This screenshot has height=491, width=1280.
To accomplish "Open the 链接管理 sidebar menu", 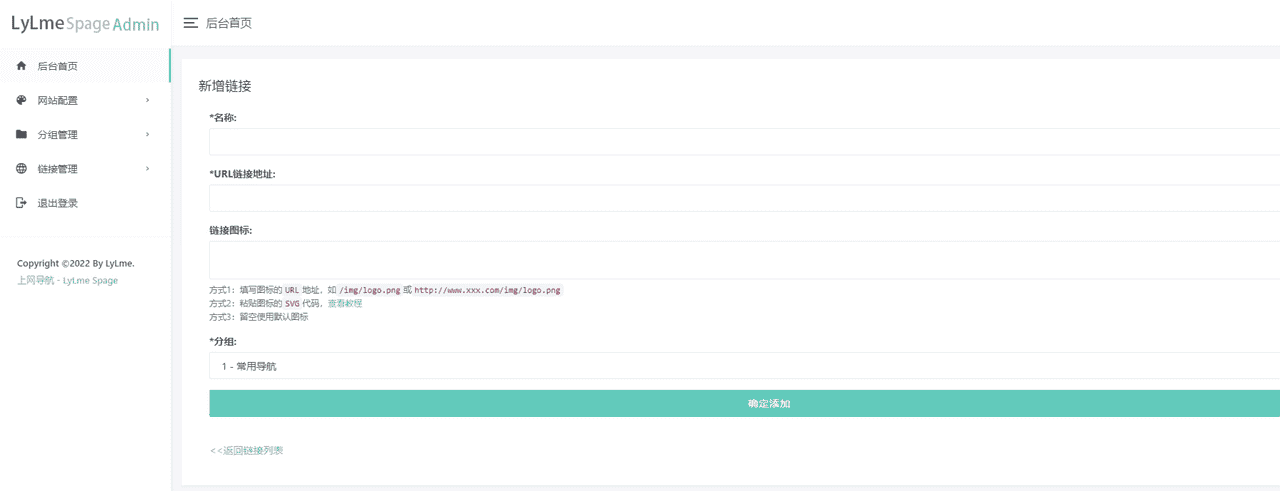I will pos(85,169).
